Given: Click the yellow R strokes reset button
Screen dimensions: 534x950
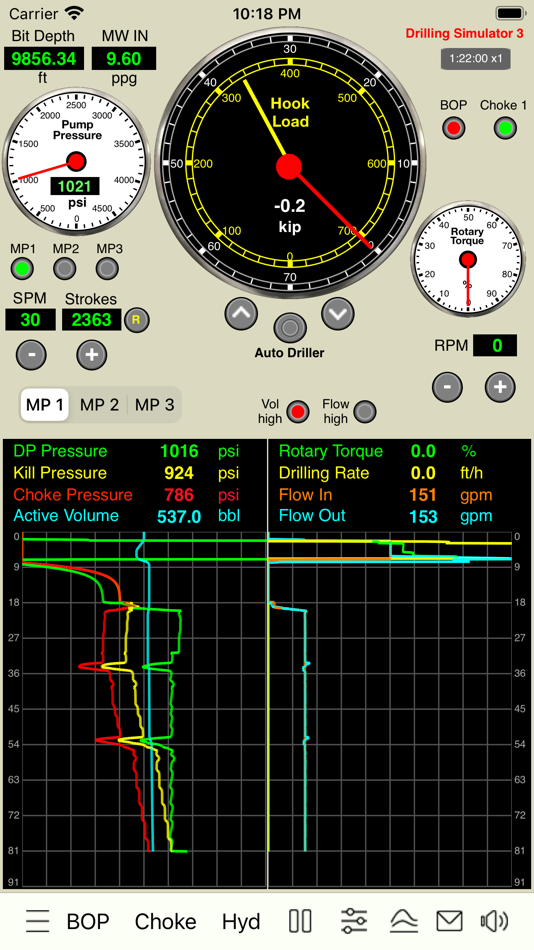Looking at the screenshot, I should click(x=136, y=320).
